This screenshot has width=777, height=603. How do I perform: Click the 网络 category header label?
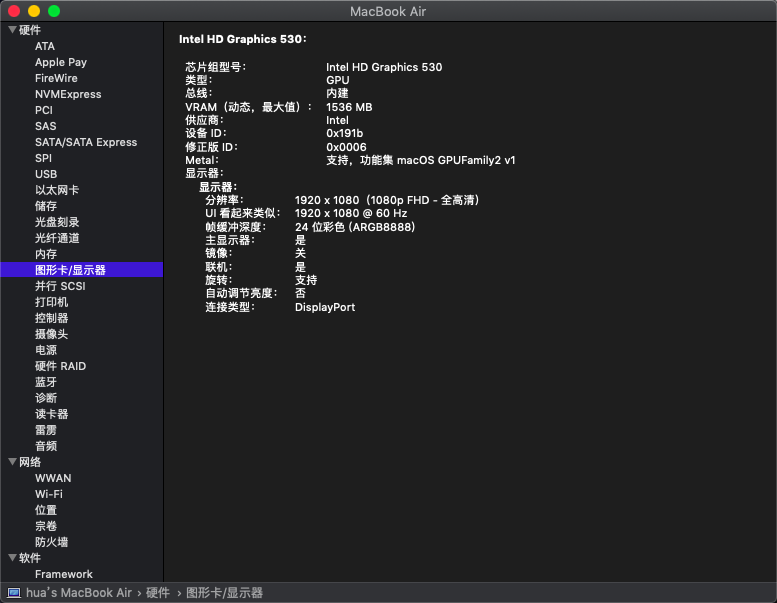point(30,462)
